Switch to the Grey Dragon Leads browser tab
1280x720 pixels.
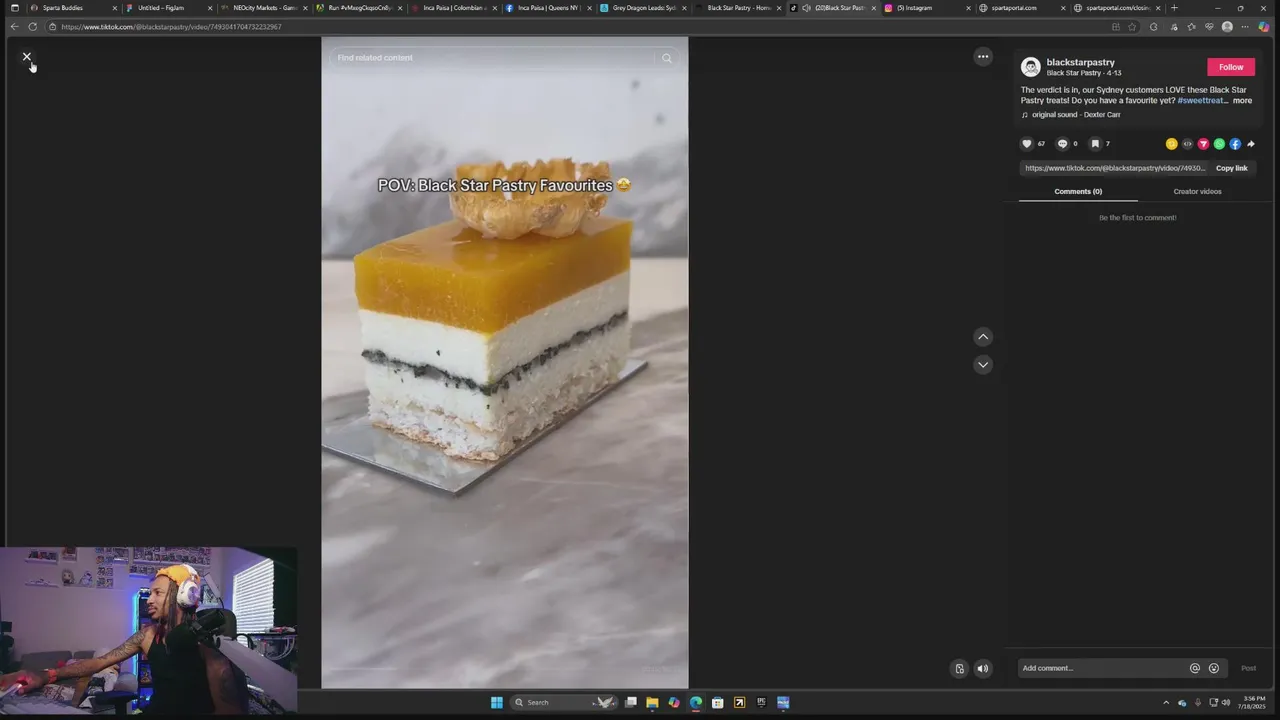(x=643, y=8)
